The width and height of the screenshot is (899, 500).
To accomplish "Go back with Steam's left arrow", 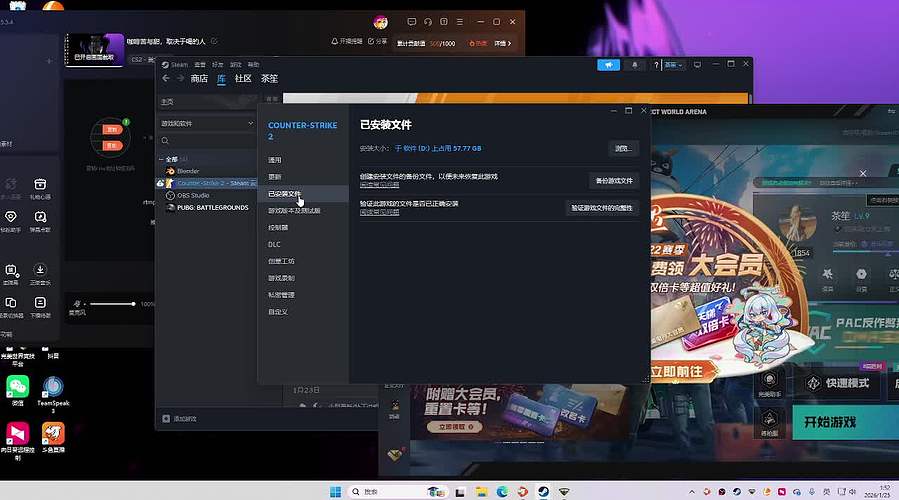I will tap(166, 79).
